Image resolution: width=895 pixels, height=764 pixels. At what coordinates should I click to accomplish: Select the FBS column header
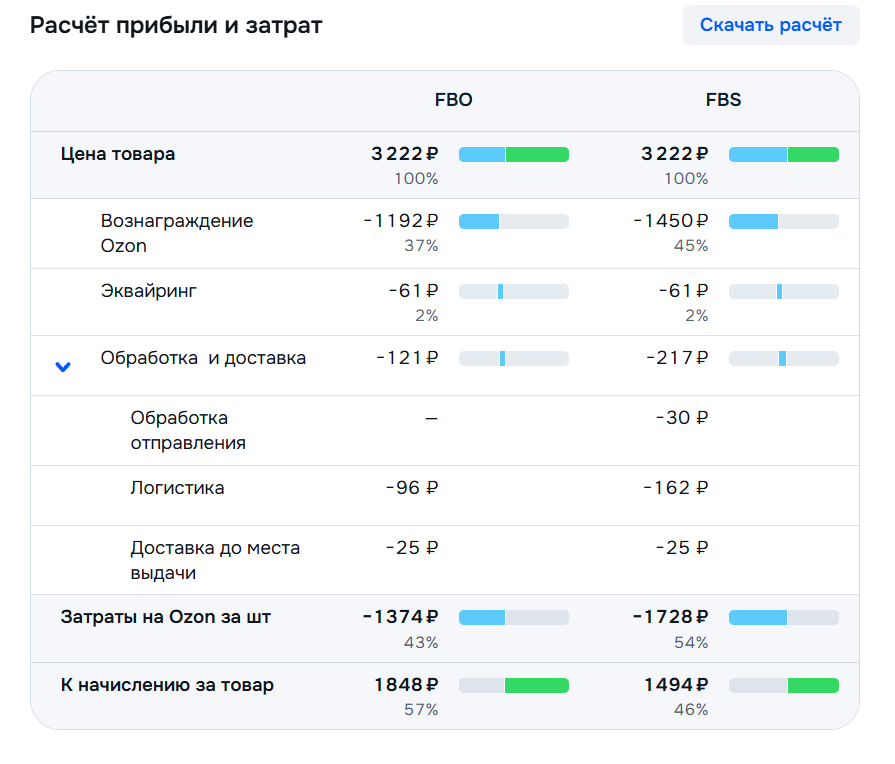[723, 100]
